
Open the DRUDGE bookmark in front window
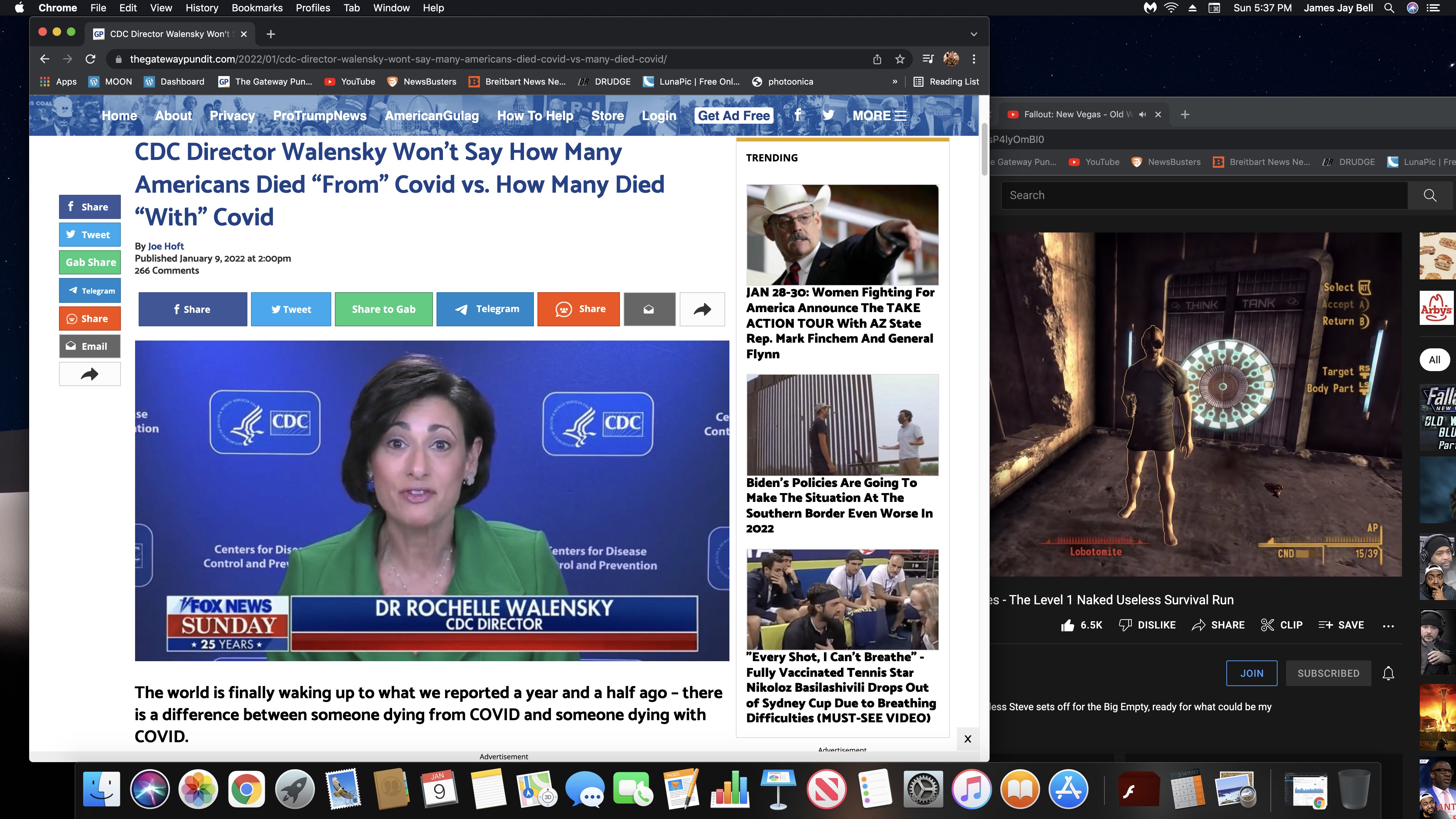[604, 81]
